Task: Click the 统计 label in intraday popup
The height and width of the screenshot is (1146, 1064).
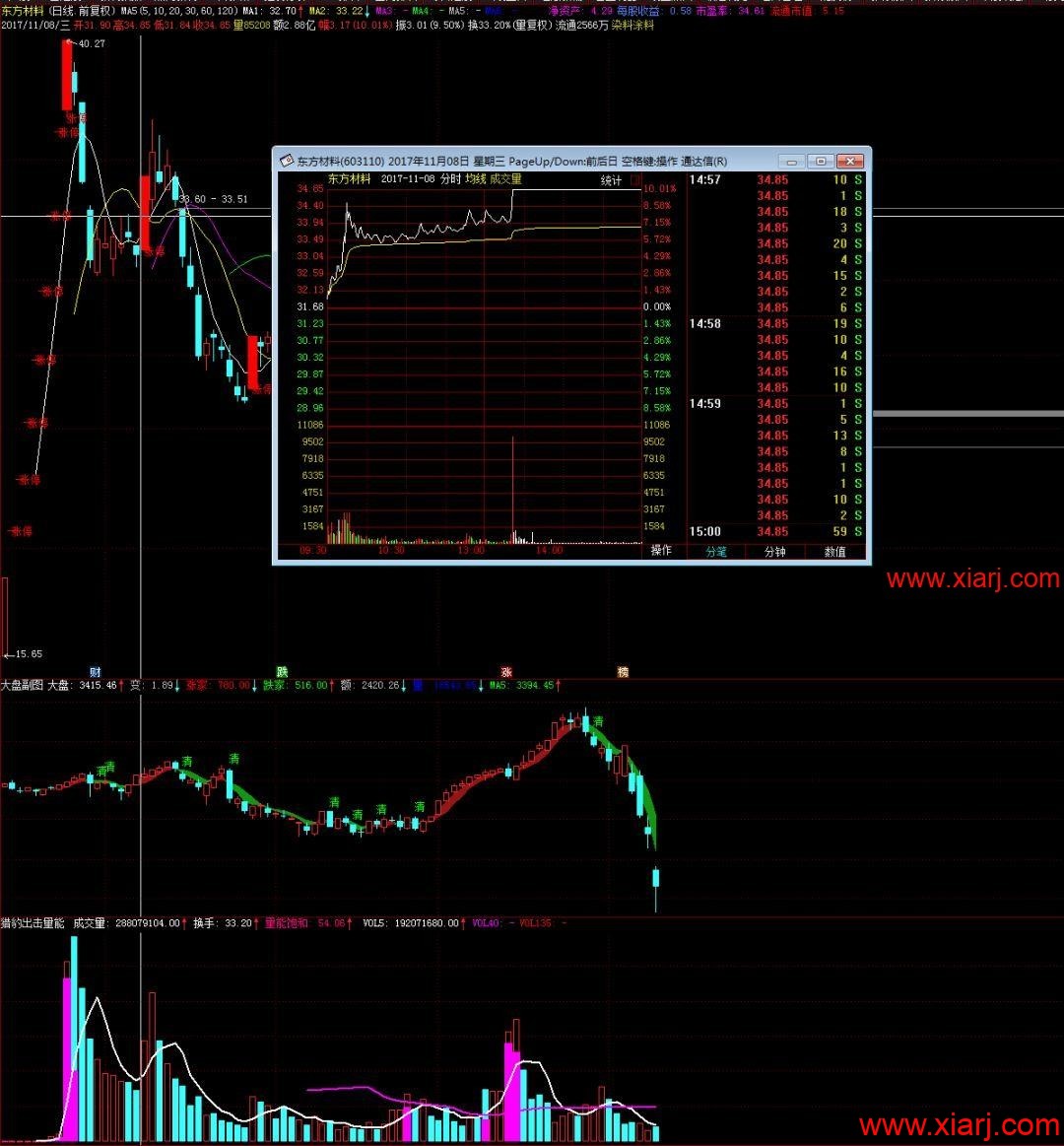Action: click(611, 180)
